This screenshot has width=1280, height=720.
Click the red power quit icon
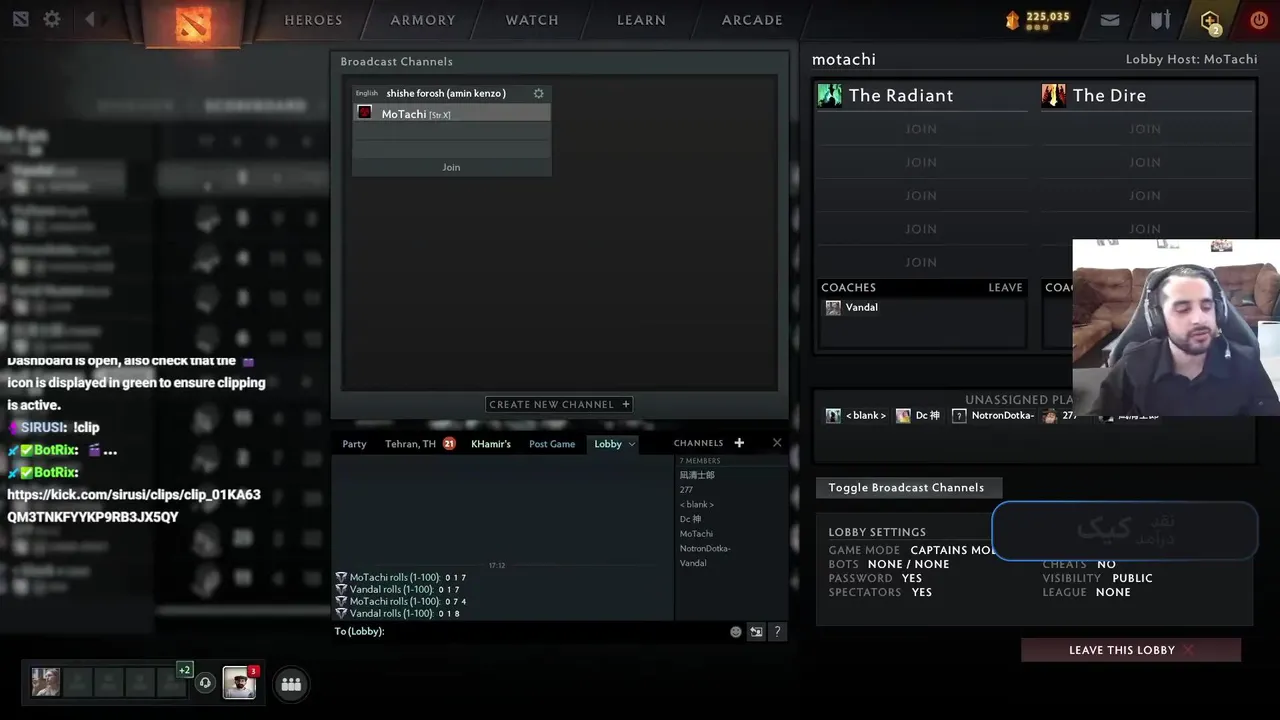[x=1259, y=20]
